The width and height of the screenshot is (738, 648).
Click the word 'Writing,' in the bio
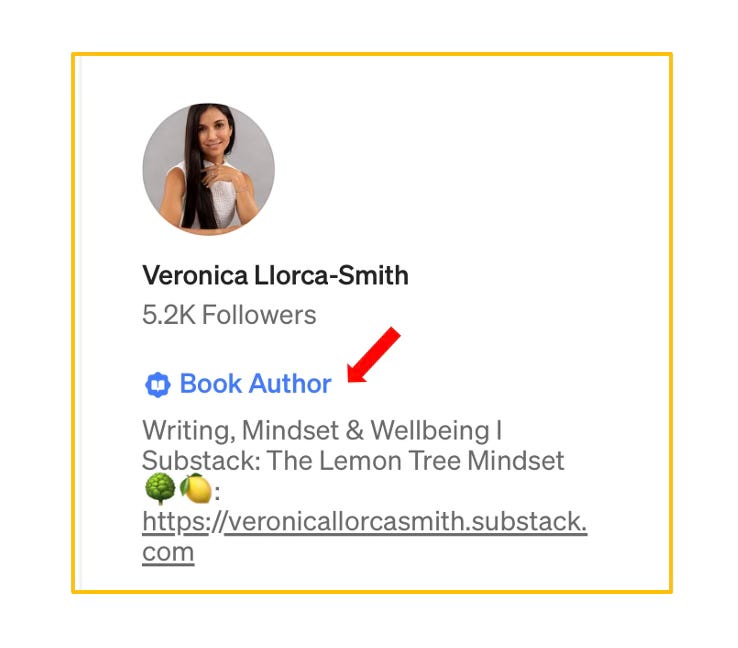tap(188, 431)
